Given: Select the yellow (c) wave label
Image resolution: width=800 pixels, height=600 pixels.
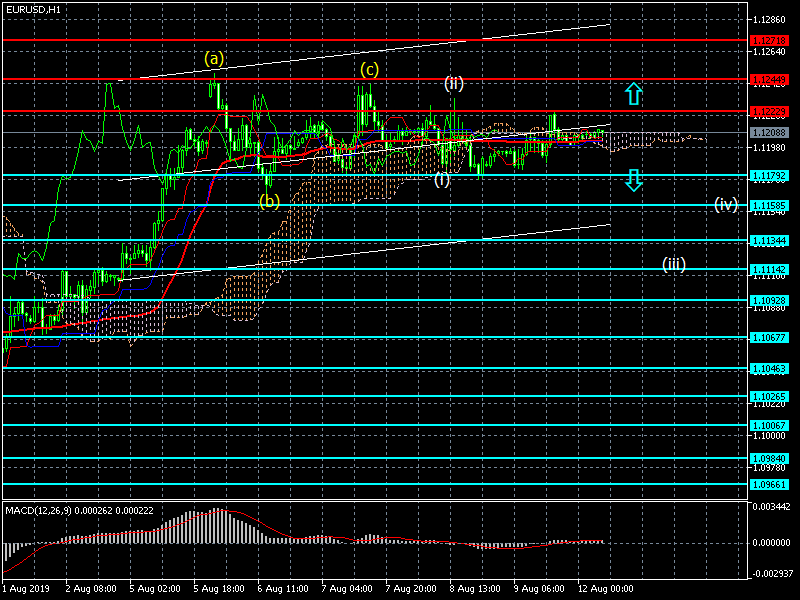Looking at the screenshot, I should click(x=370, y=69).
